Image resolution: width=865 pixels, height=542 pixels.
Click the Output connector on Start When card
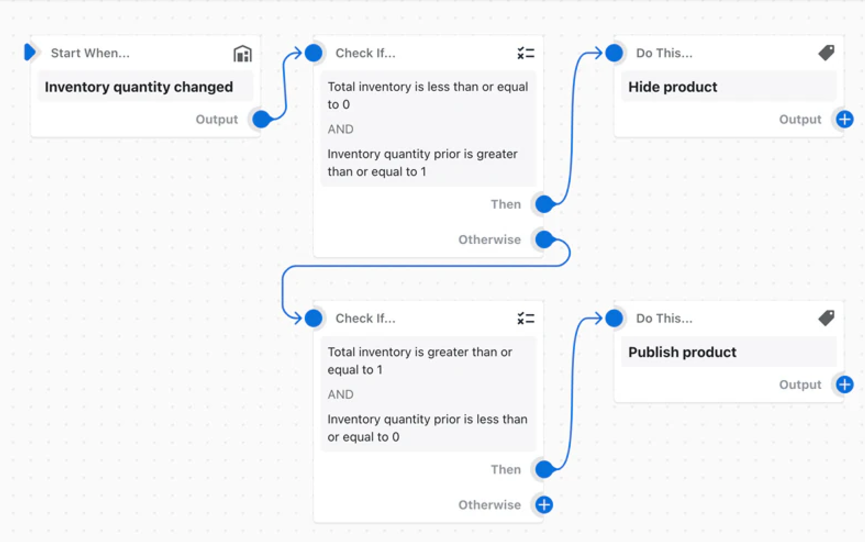coord(261,120)
